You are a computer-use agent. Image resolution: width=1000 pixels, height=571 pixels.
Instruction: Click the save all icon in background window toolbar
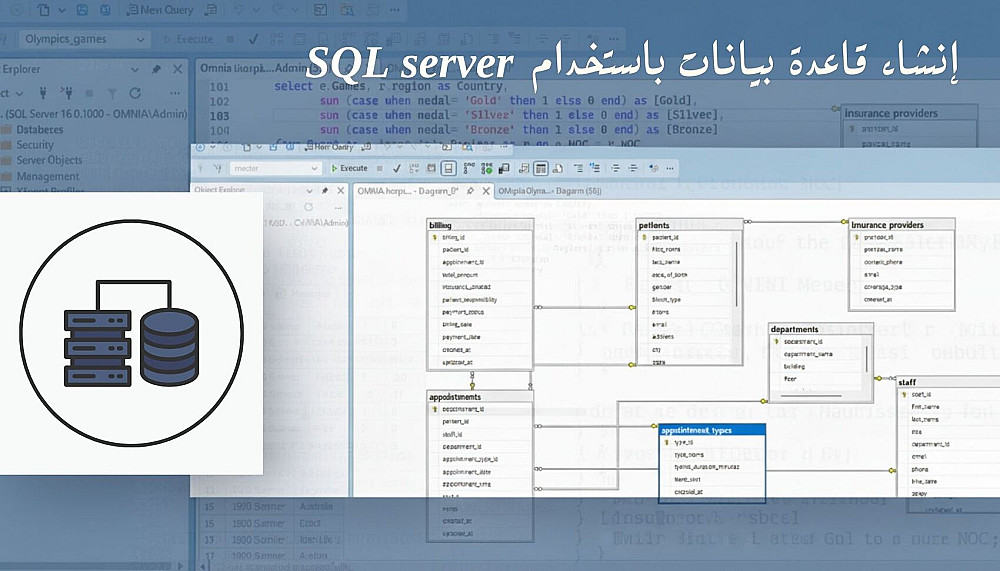coord(105,10)
